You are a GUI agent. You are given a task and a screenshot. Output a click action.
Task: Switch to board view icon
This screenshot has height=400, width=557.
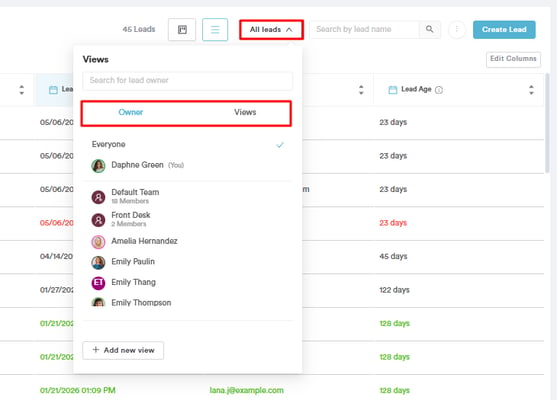[x=182, y=29]
